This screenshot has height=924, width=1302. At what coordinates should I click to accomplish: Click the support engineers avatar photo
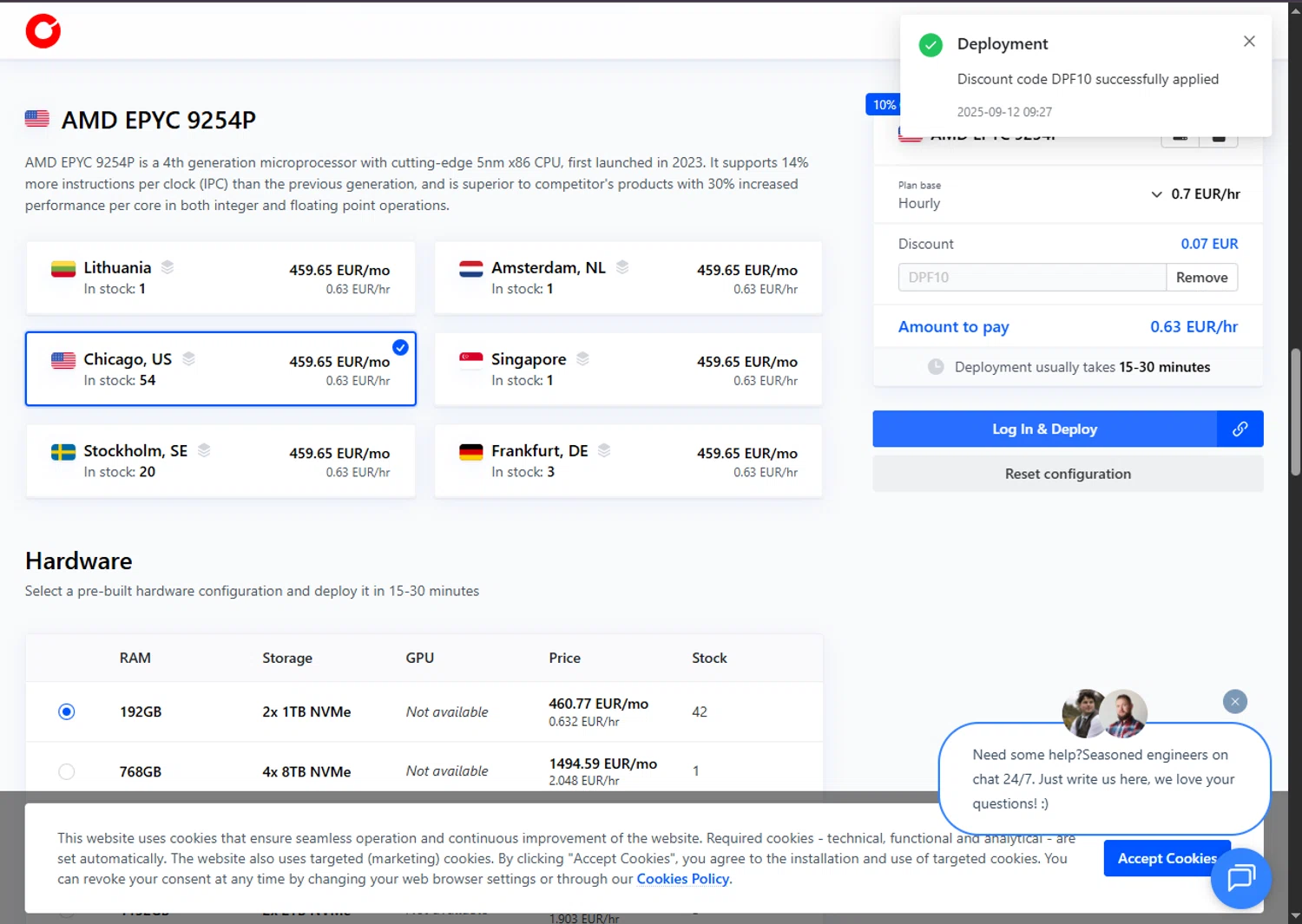[x=1105, y=713]
